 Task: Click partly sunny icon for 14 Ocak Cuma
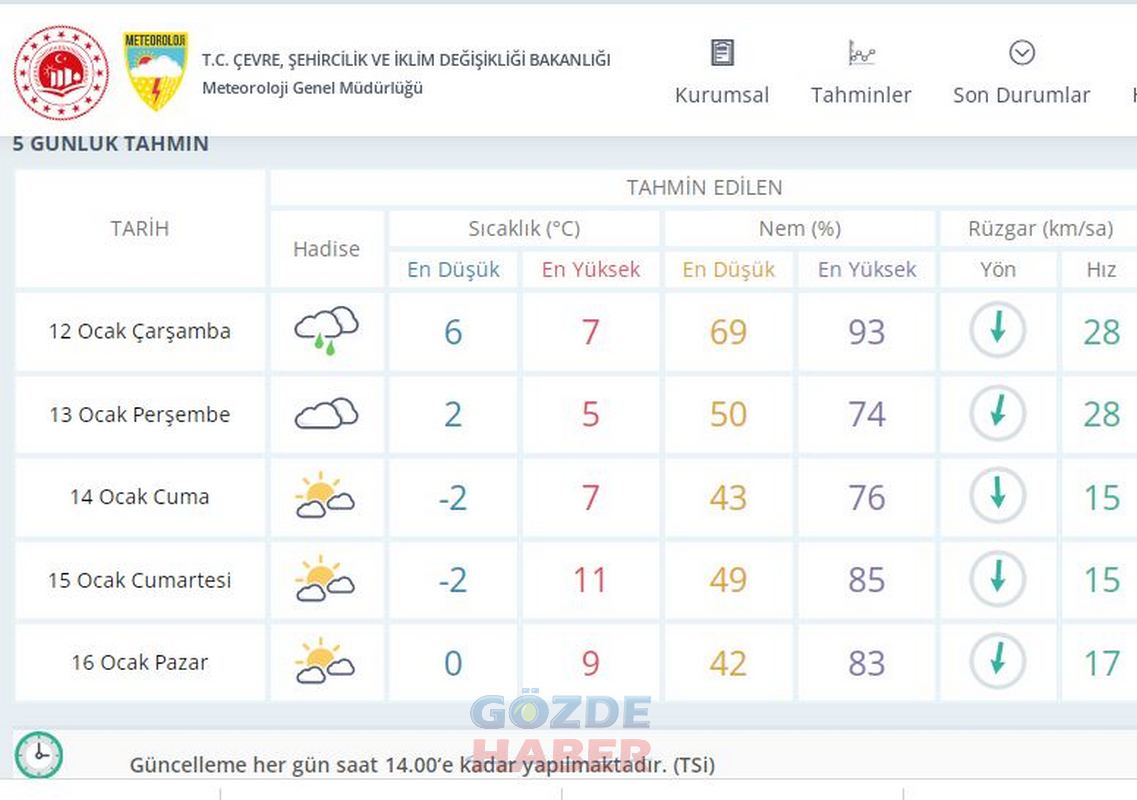326,496
